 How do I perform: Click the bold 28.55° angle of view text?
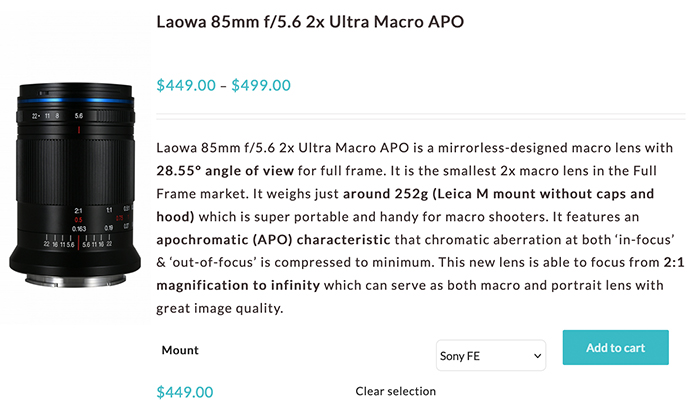tap(225, 171)
